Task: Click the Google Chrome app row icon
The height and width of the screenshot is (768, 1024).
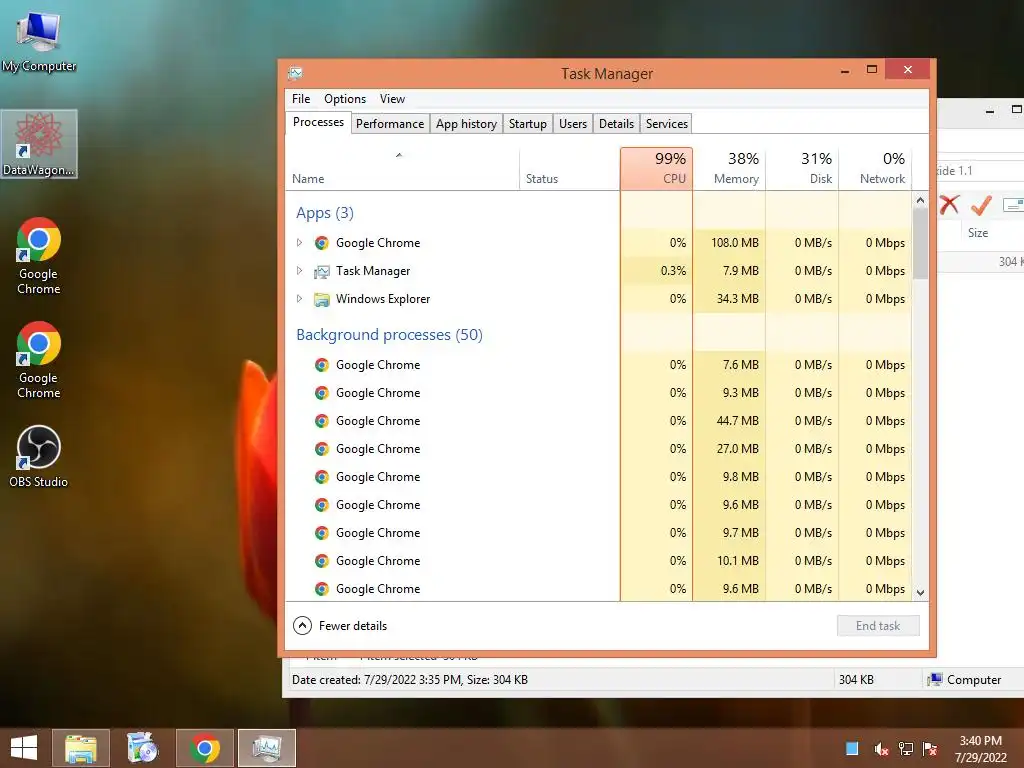Action: [321, 243]
